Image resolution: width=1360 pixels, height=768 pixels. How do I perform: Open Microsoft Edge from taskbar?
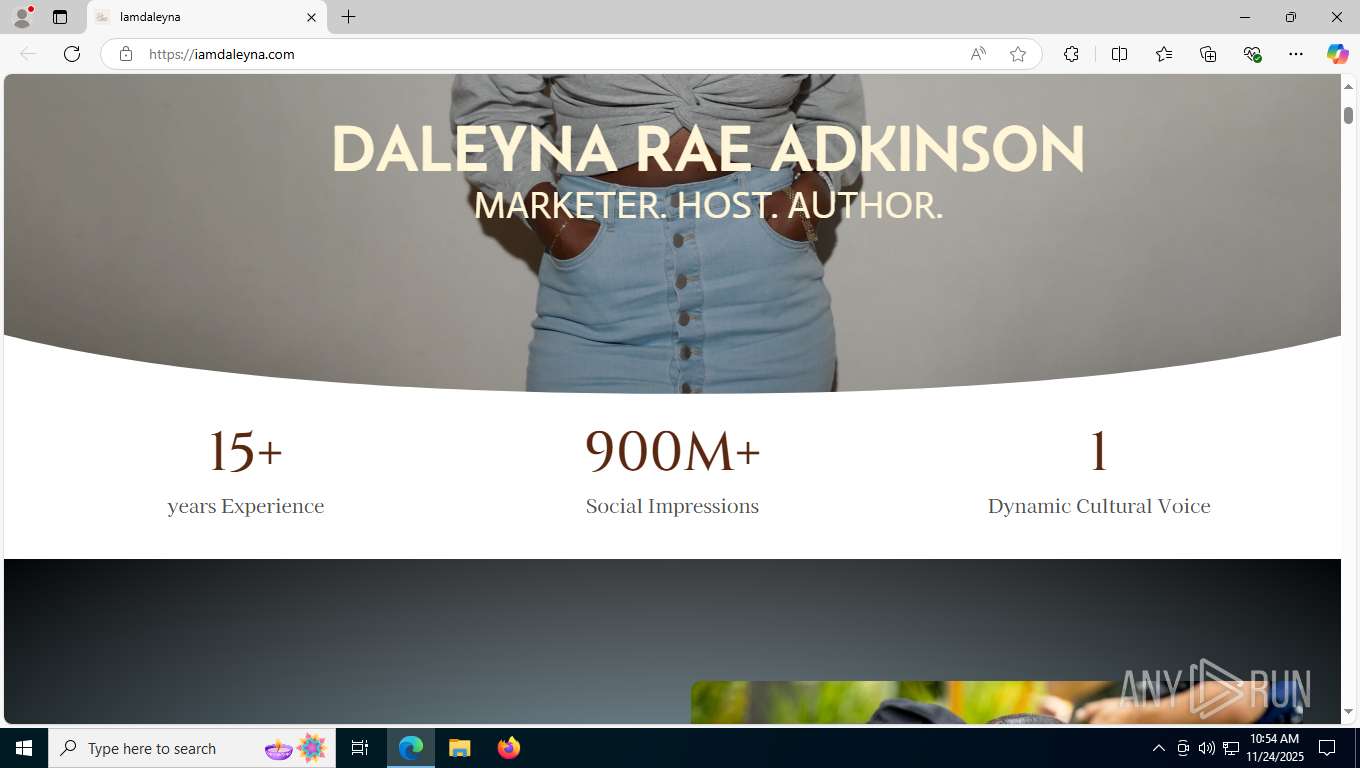tap(411, 748)
